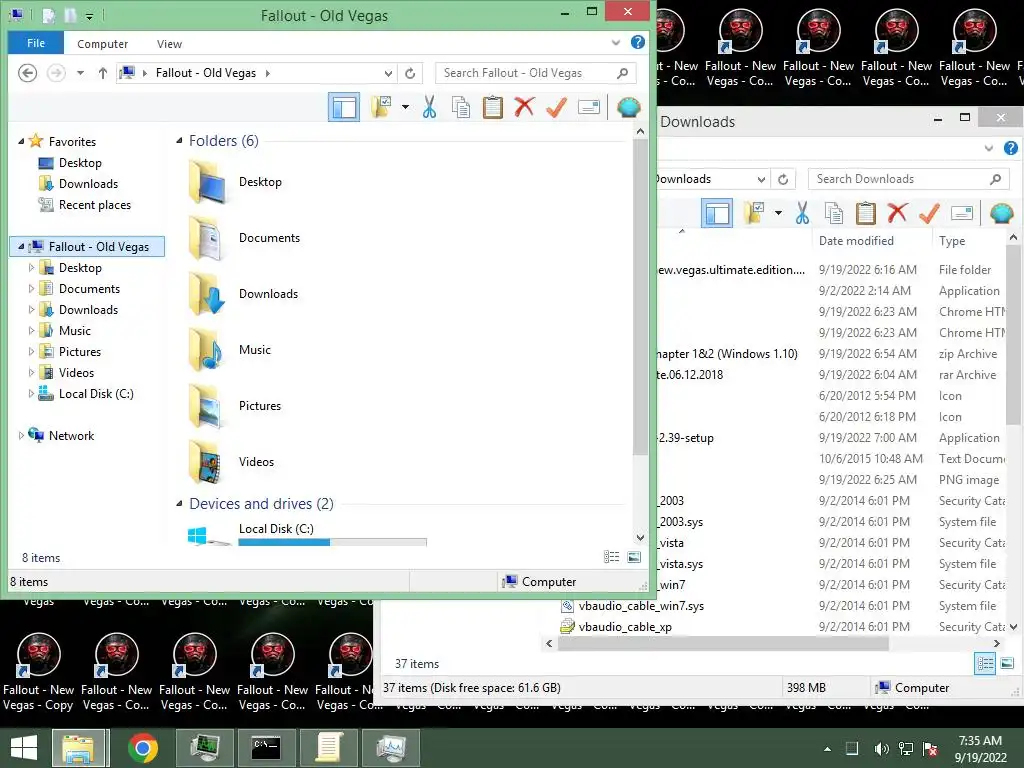
Task: Select Downloads under Favorites
Action: [88, 184]
